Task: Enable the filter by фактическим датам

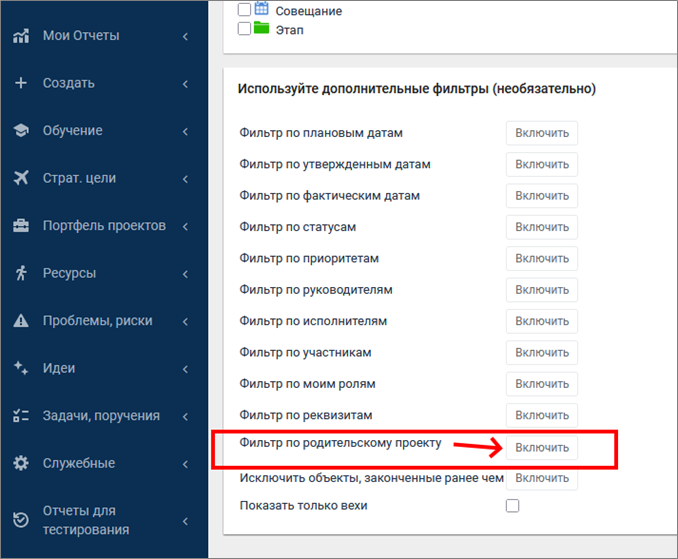Action: [x=542, y=196]
